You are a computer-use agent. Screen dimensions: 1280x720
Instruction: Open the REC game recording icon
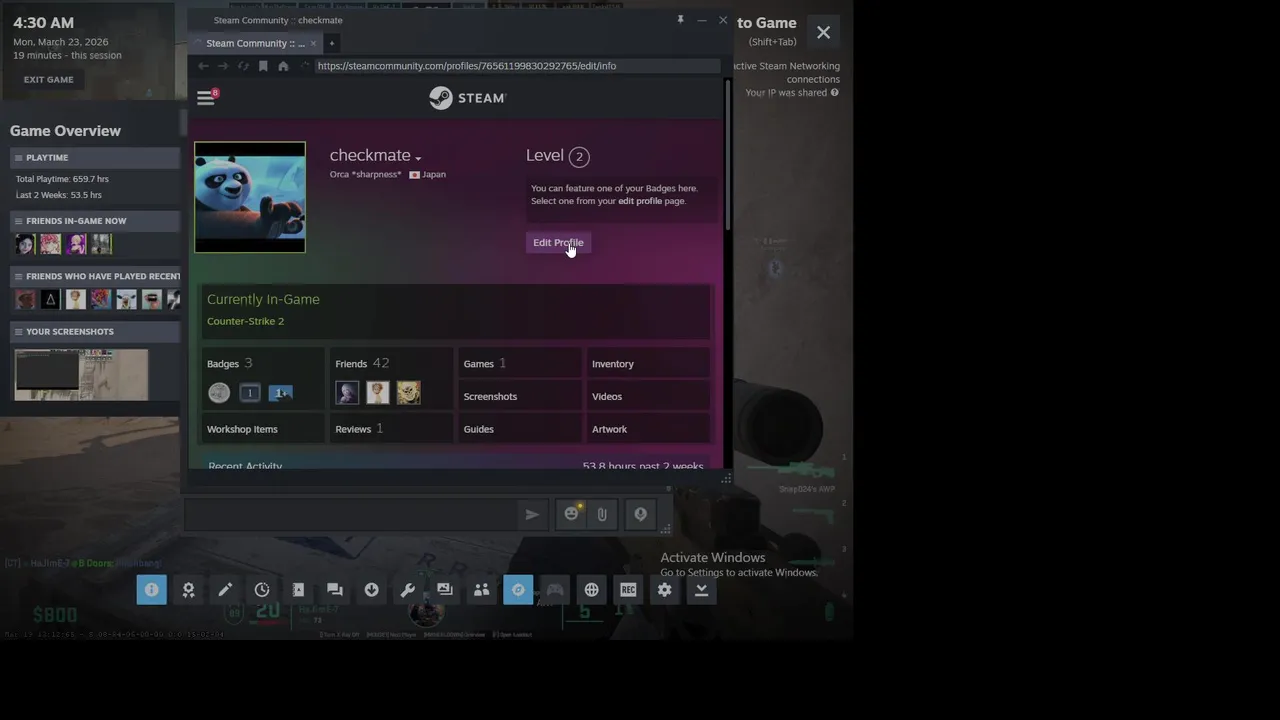(x=628, y=590)
